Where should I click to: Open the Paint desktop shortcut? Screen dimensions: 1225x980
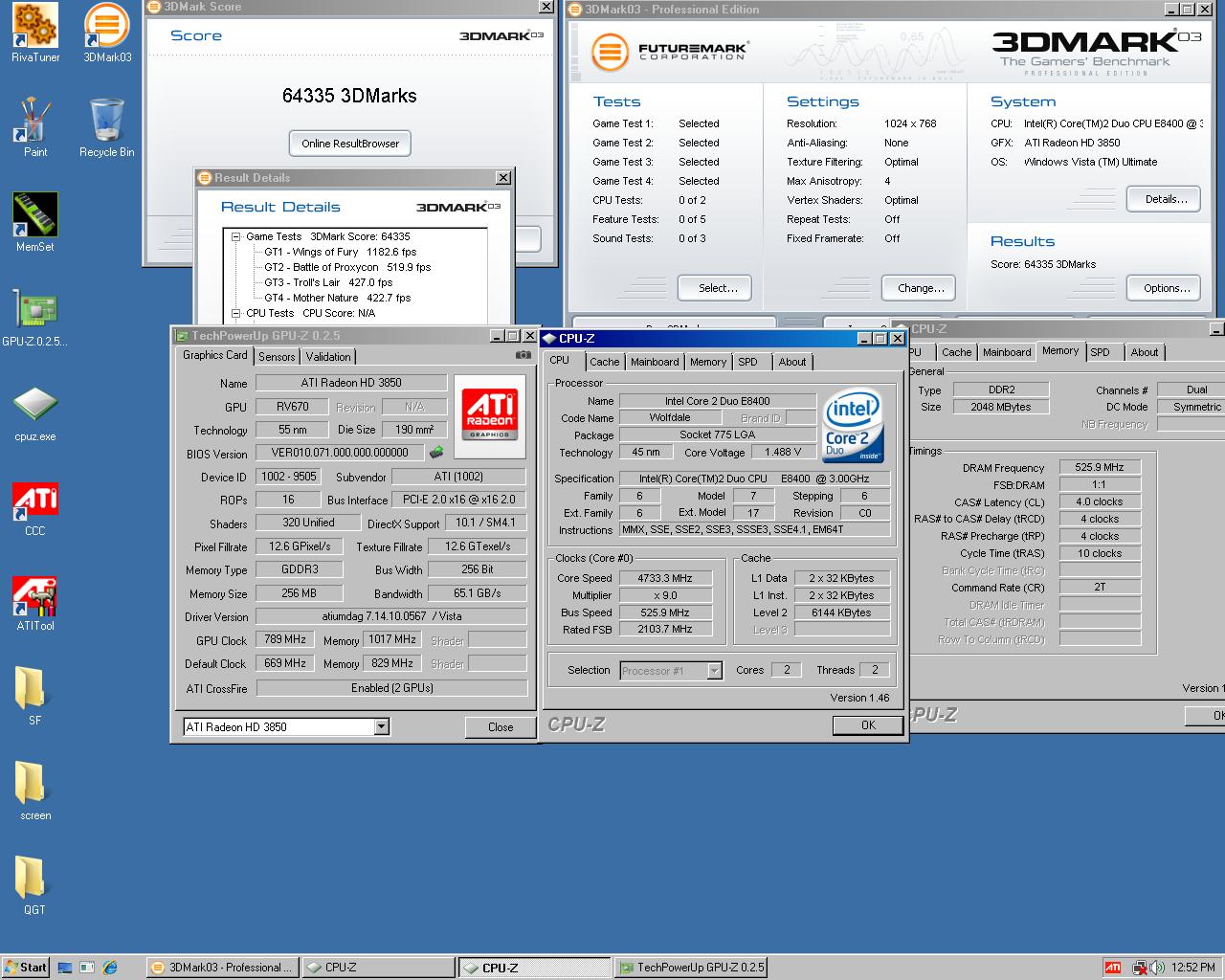[x=35, y=127]
